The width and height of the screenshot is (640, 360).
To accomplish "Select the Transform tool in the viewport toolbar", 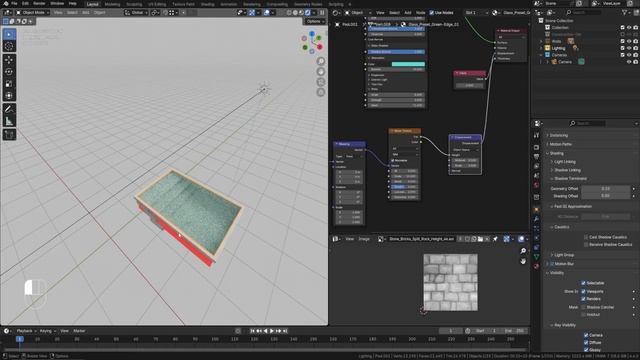I will [9, 96].
